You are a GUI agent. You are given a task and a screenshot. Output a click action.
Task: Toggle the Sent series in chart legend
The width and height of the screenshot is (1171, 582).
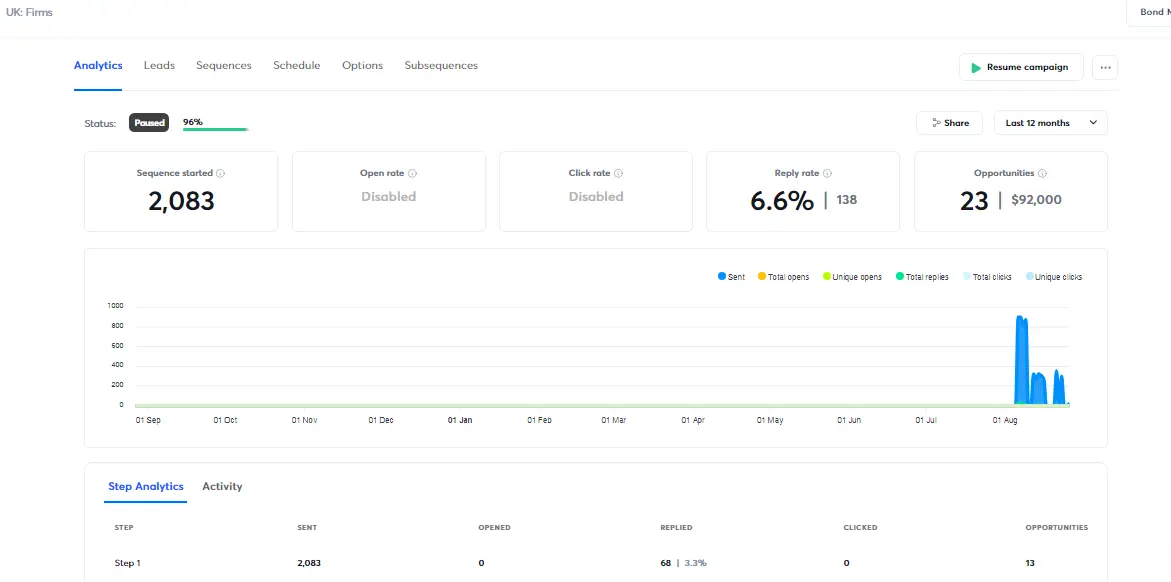click(x=731, y=276)
